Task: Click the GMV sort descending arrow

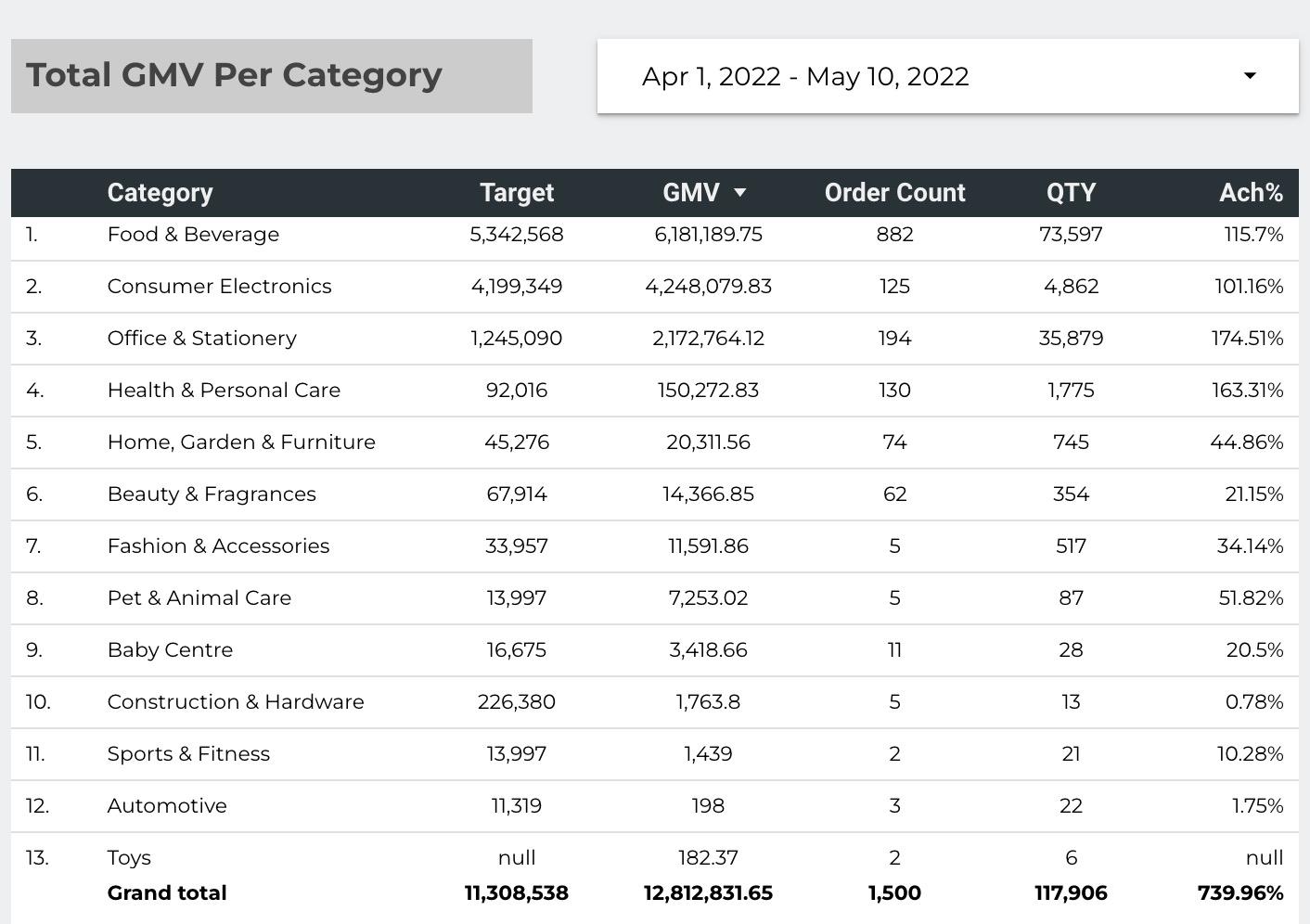Action: click(739, 193)
